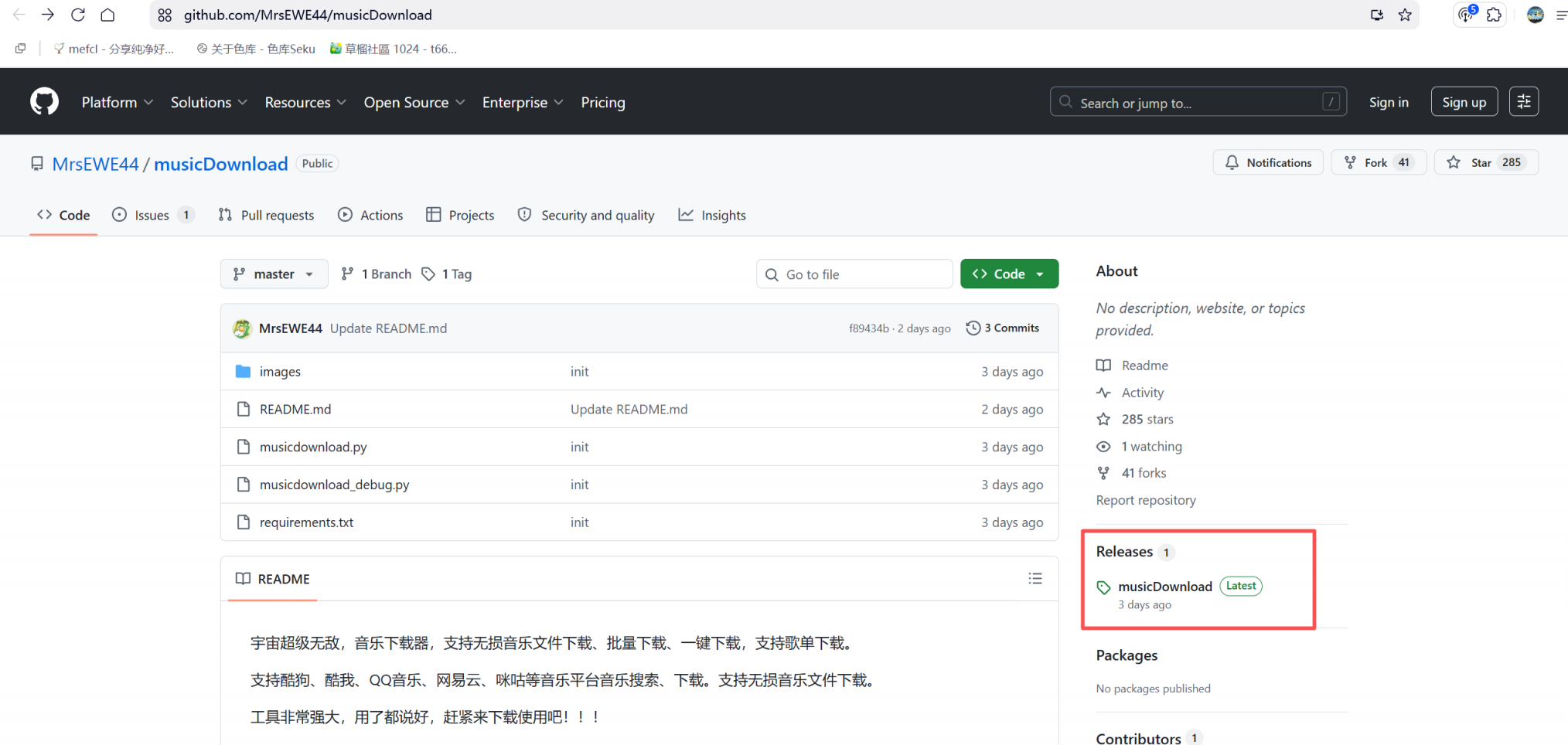
Task: Expand the green Code dropdown
Action: tap(1009, 274)
